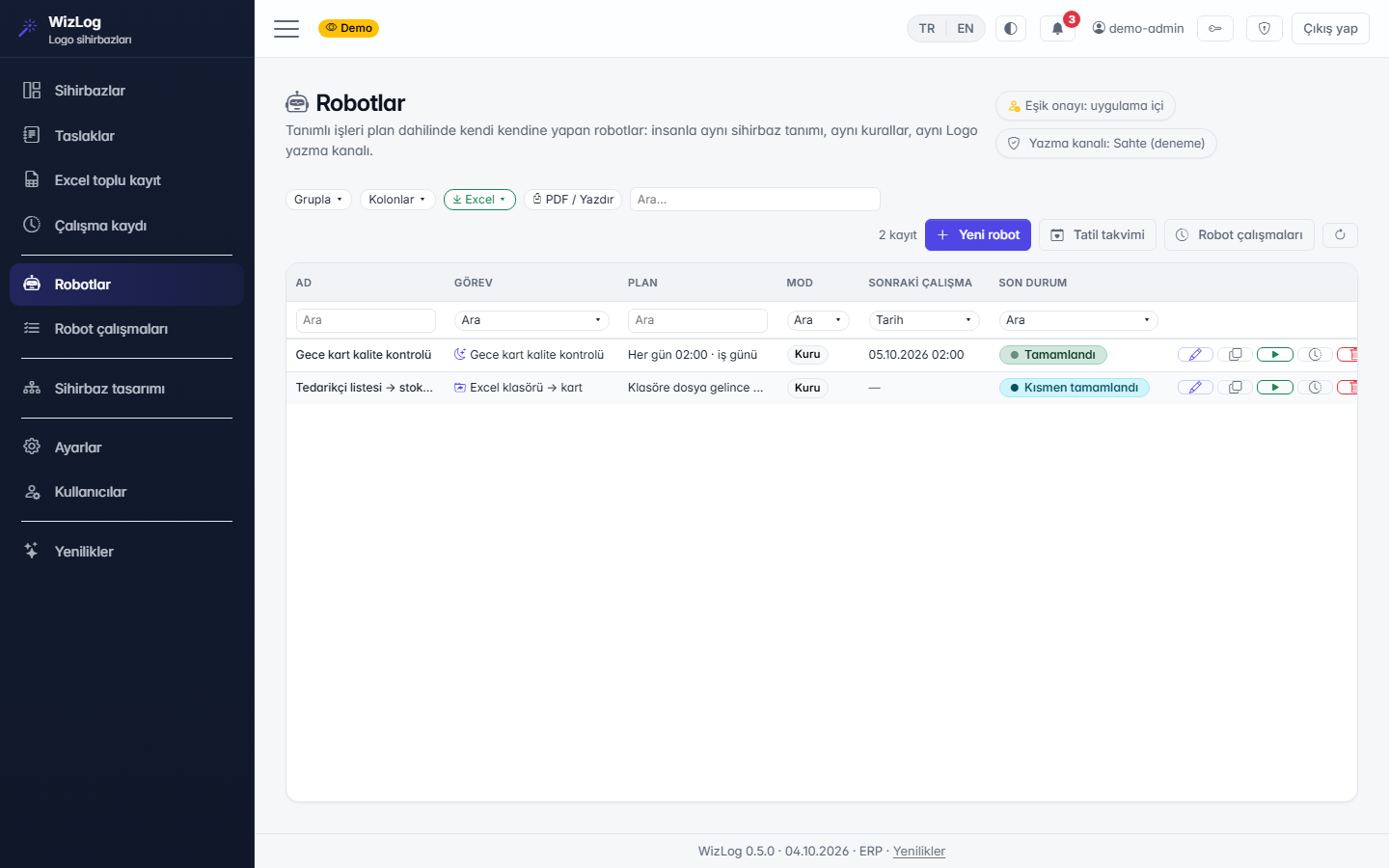Follow the Yenilikler link in the footer

point(919,852)
